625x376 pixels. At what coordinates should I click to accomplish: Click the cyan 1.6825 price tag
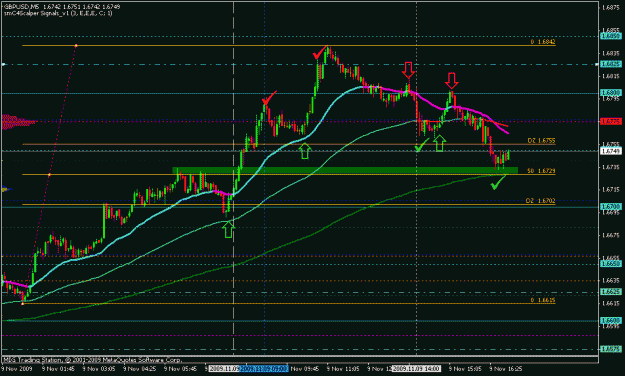[610, 64]
